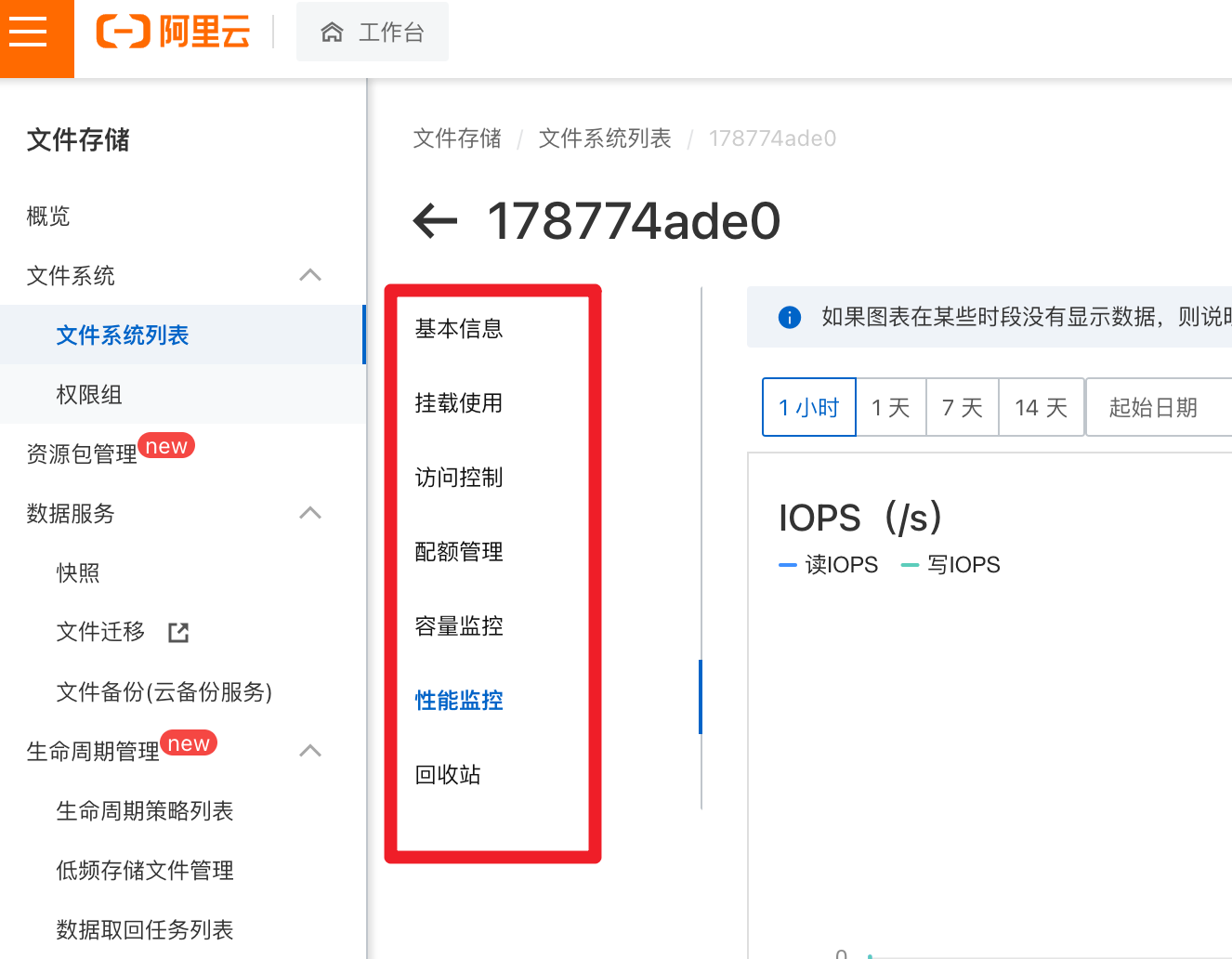1232x959 pixels.
Task: Open the 工作台 workbench via home icon
Action: point(372,31)
